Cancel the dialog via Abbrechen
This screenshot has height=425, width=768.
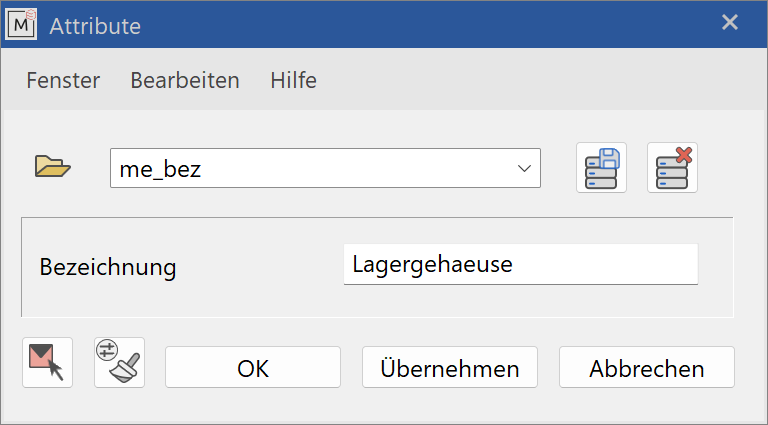point(647,367)
